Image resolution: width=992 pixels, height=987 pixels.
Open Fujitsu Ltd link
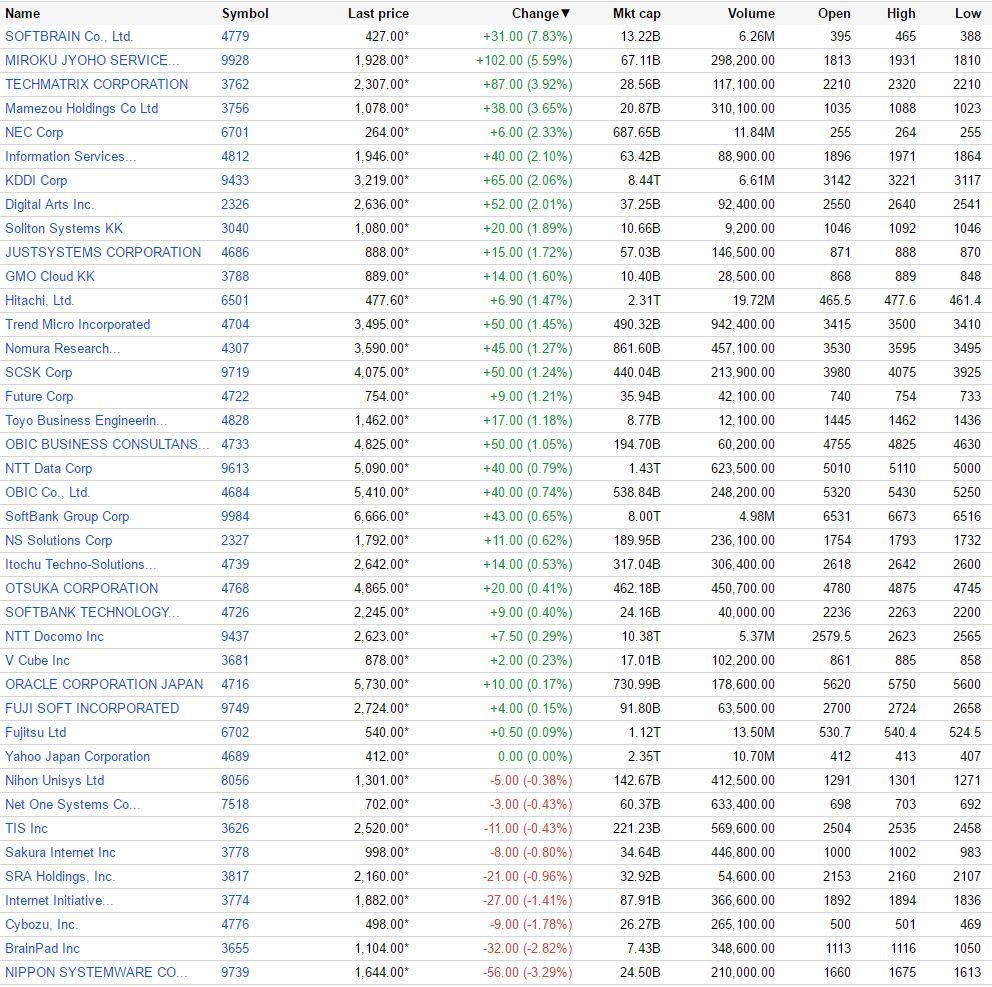pos(35,733)
